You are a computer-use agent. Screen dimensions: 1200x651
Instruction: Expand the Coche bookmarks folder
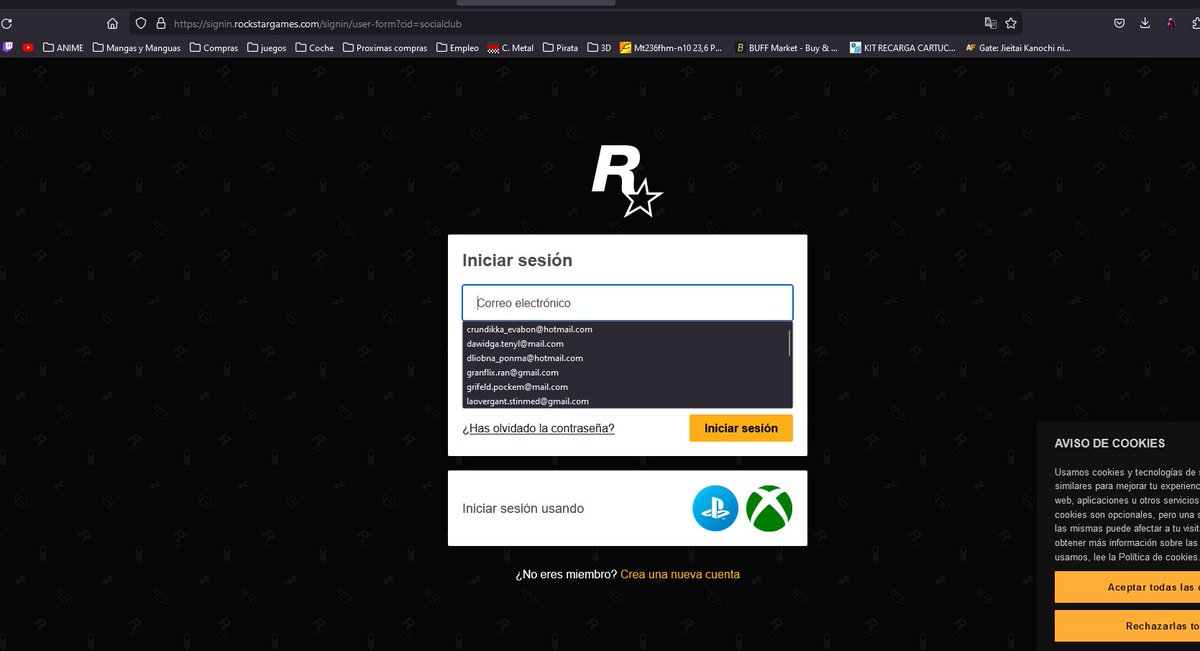[314, 47]
